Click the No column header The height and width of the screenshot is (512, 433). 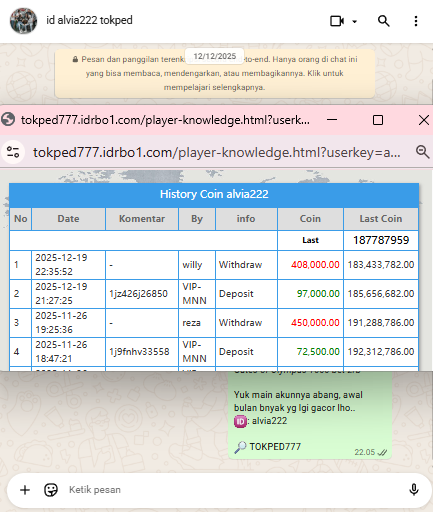coord(21,219)
